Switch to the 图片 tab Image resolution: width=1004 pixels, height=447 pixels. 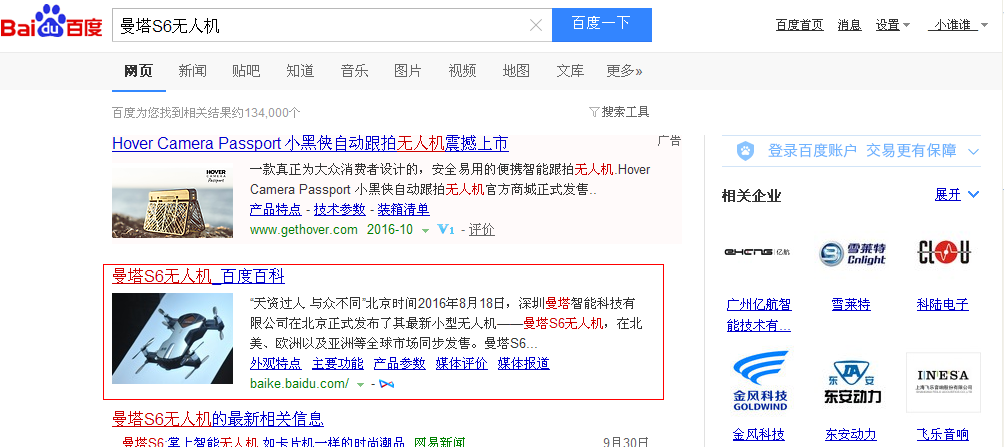tap(408, 70)
